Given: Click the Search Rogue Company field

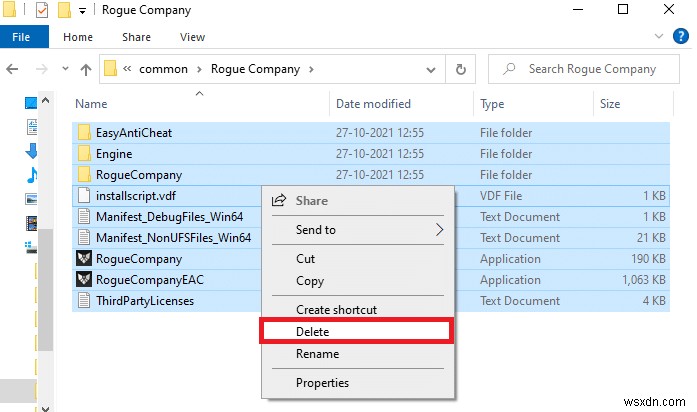Looking at the screenshot, I should (x=592, y=69).
